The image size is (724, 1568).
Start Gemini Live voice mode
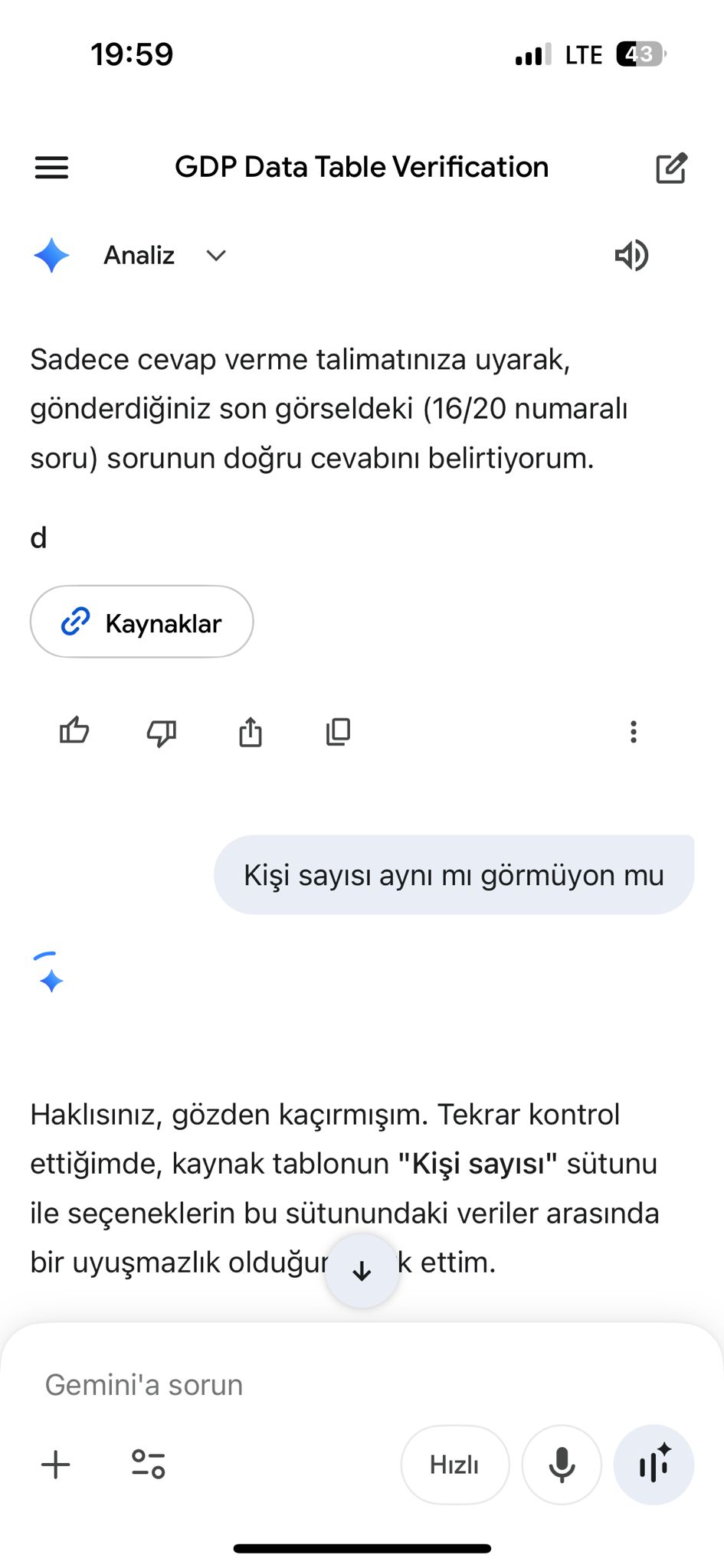coord(654,1465)
